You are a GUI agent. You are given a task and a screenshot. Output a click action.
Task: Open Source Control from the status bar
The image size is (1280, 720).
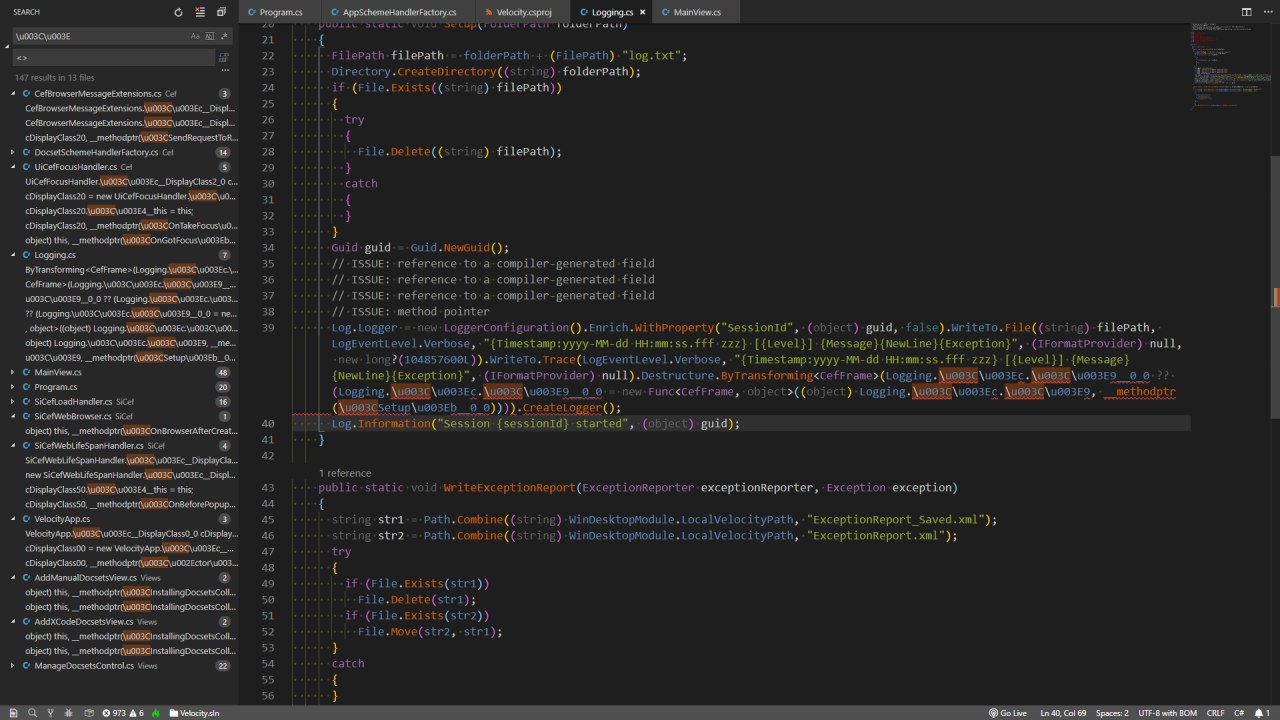coord(50,713)
